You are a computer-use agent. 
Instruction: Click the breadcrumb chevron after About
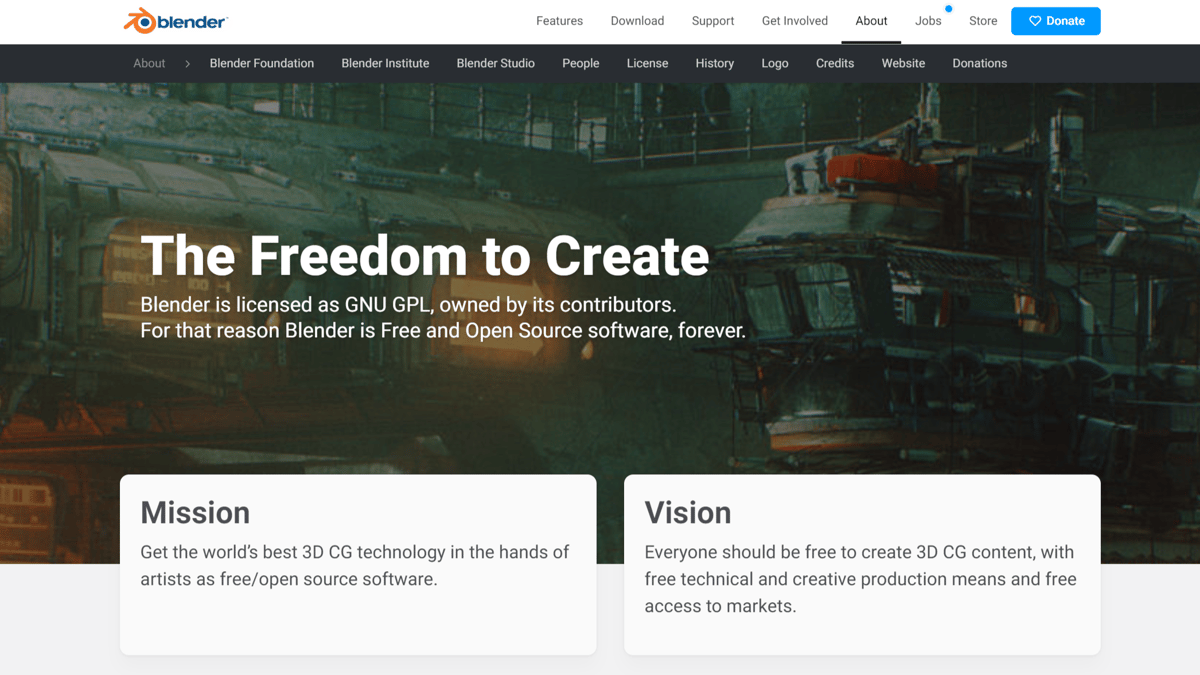pyautogui.click(x=187, y=63)
